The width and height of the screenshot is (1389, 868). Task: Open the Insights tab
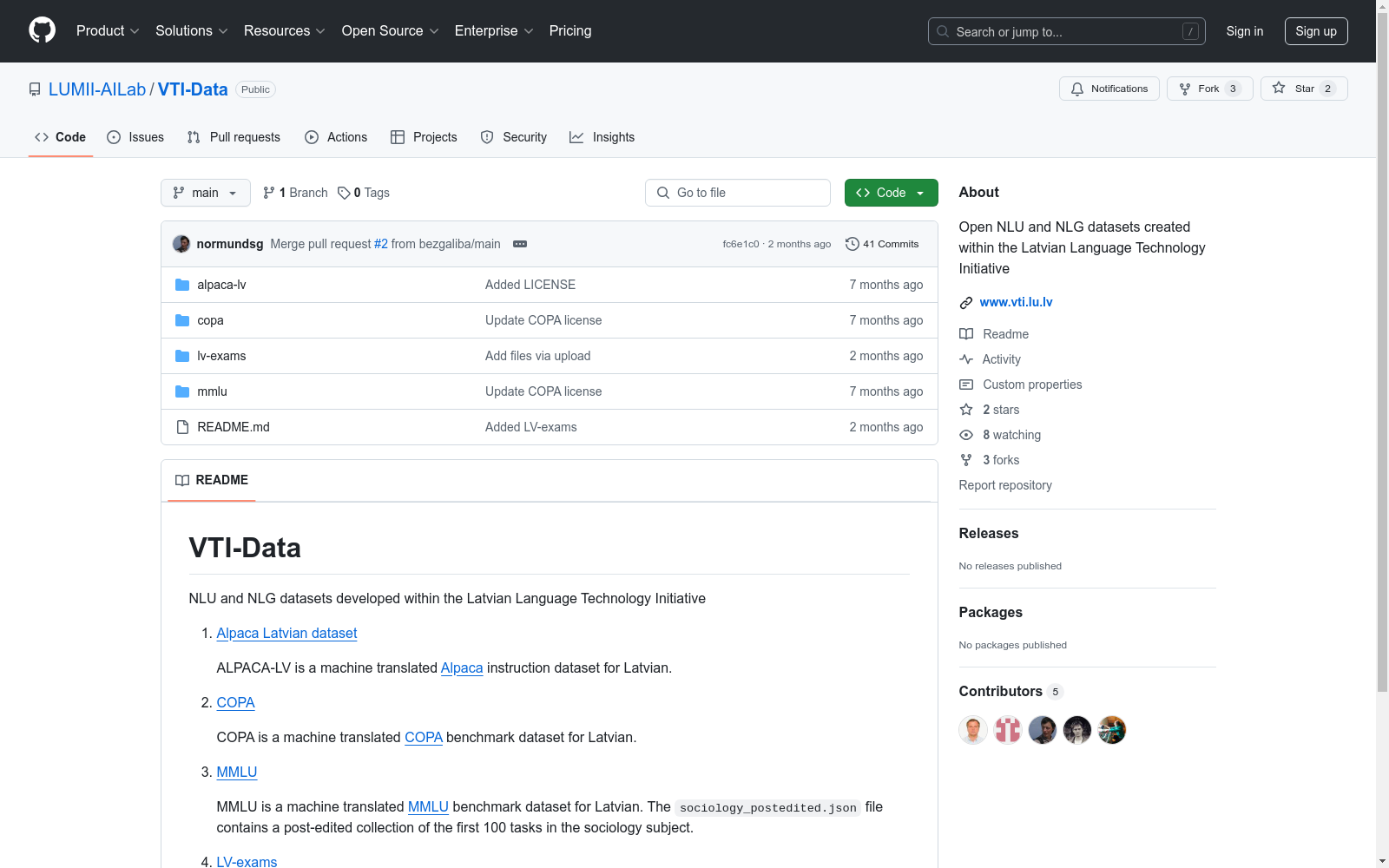[602, 137]
